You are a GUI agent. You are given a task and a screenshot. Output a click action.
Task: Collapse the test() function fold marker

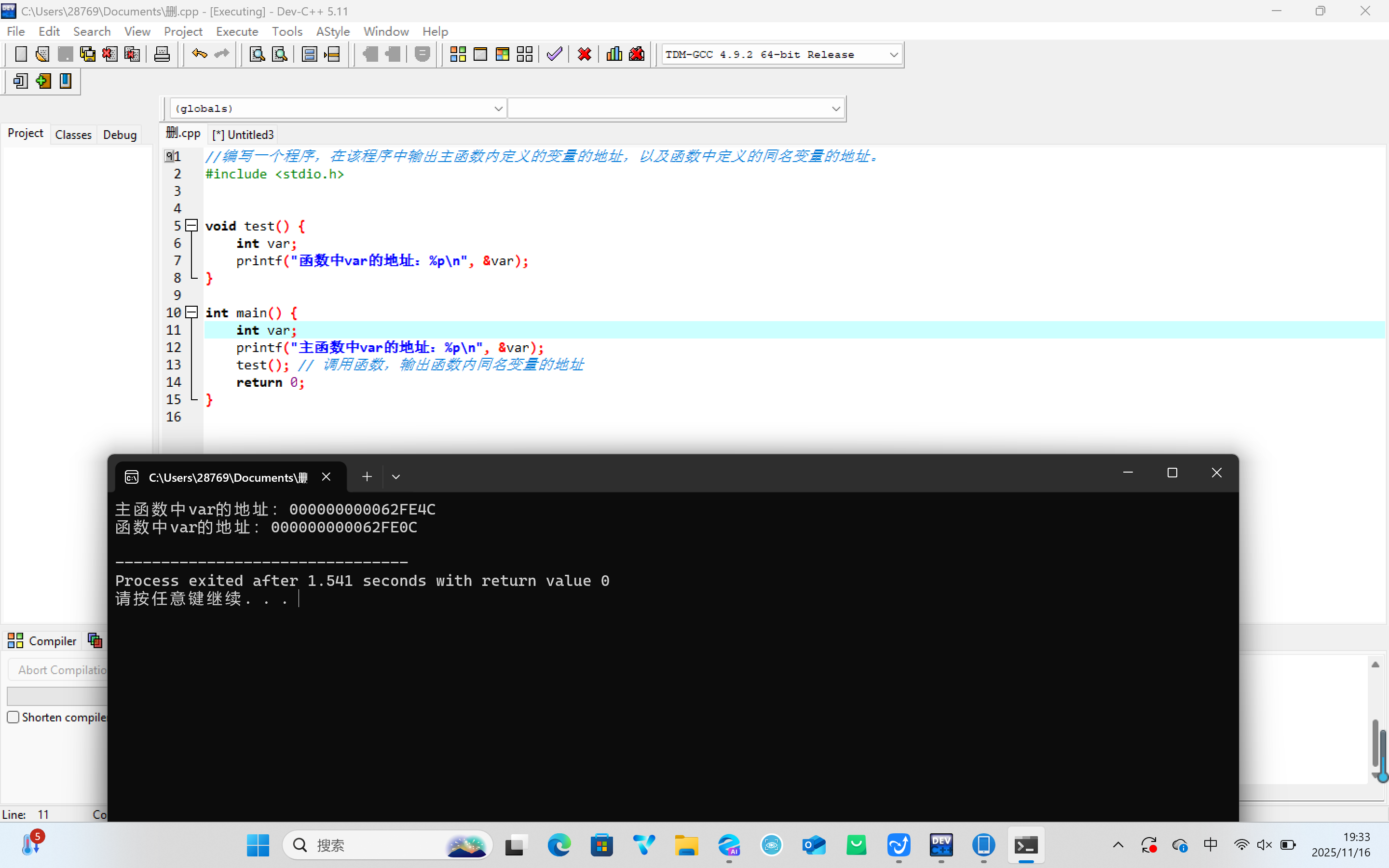coord(192,226)
